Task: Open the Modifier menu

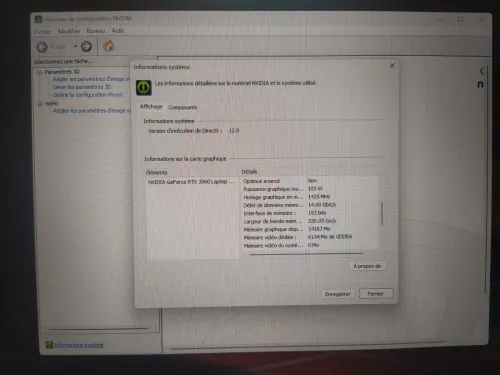Action: 69,31
